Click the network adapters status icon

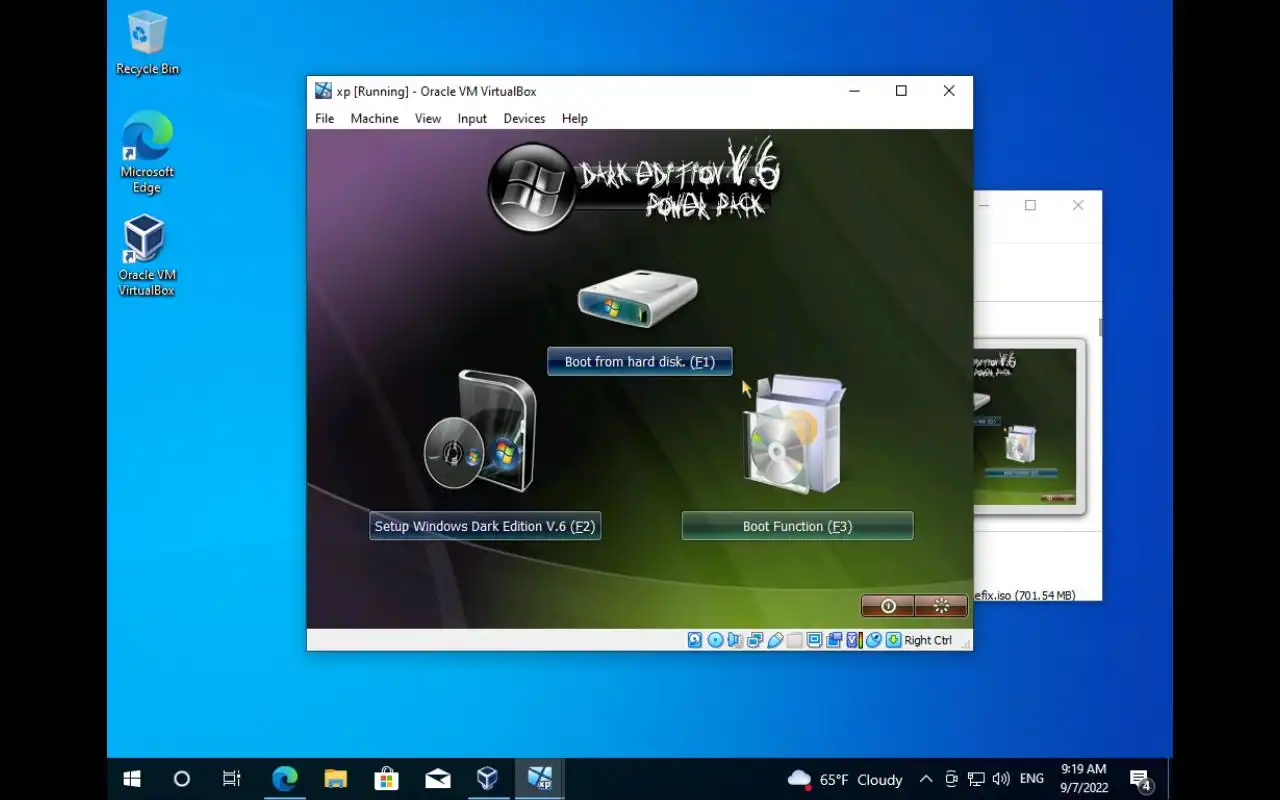point(755,640)
